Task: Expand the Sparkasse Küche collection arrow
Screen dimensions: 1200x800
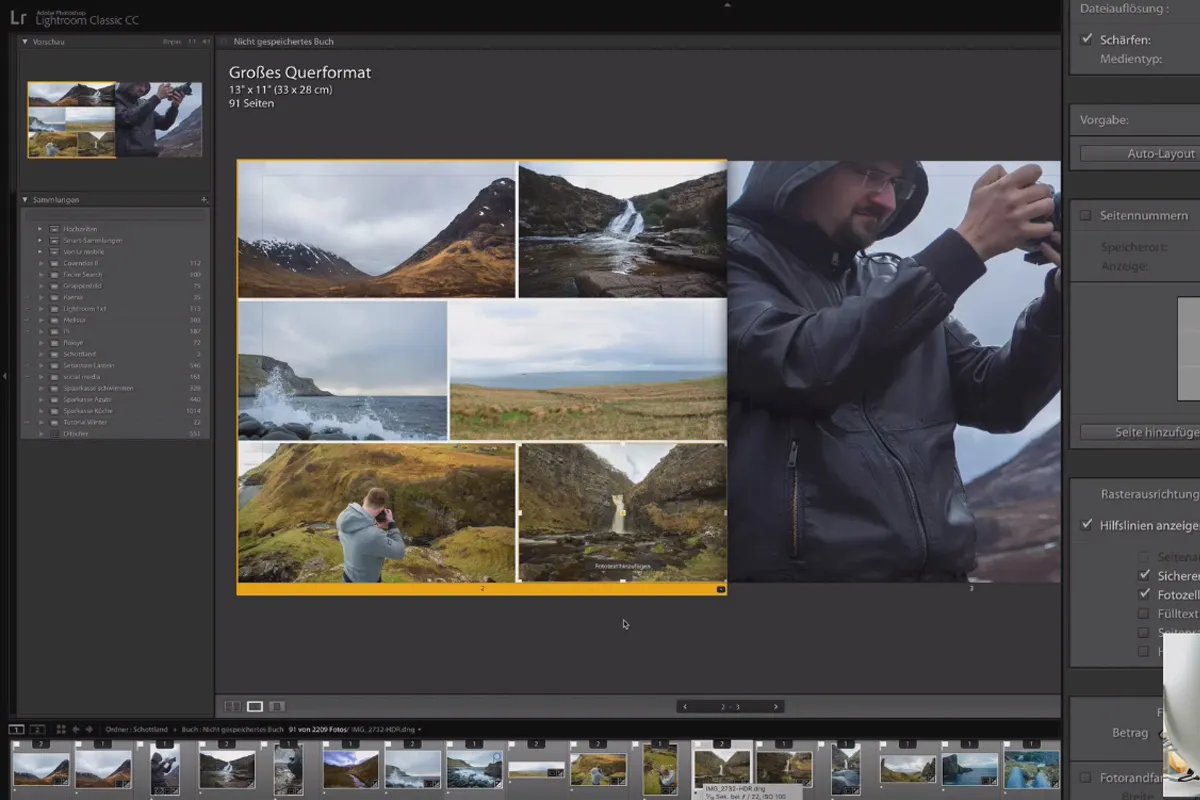Action: 41,411
